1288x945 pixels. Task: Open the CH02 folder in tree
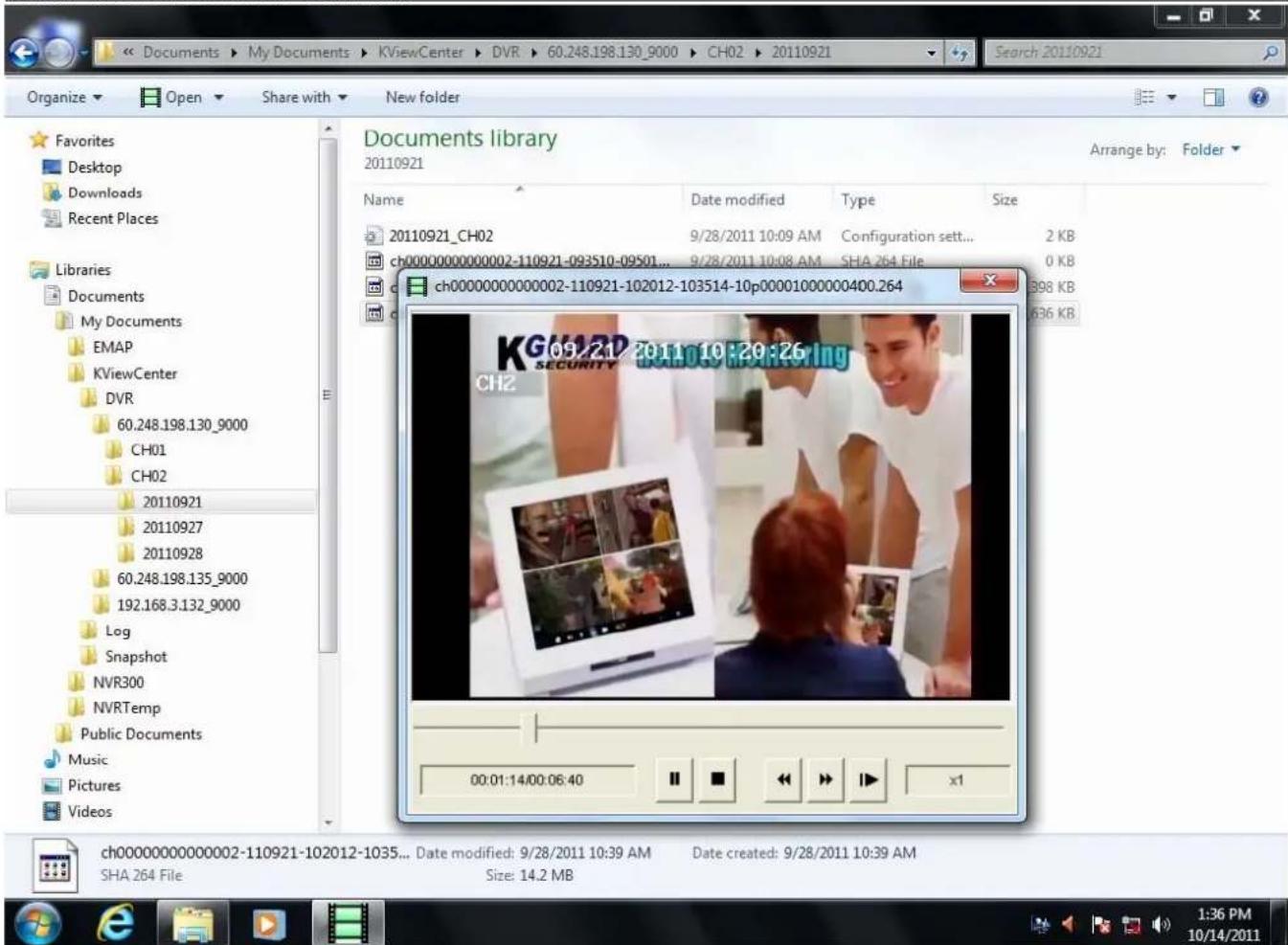pyautogui.click(x=148, y=476)
